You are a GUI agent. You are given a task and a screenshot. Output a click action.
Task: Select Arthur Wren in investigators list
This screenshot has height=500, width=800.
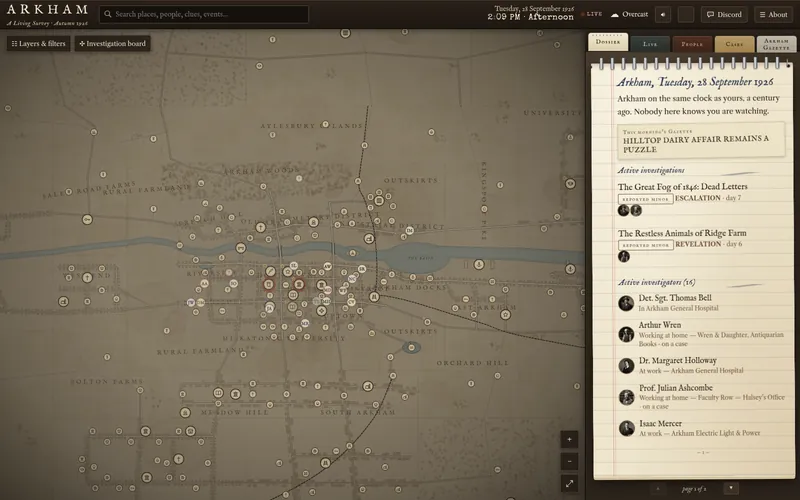(x=702, y=334)
